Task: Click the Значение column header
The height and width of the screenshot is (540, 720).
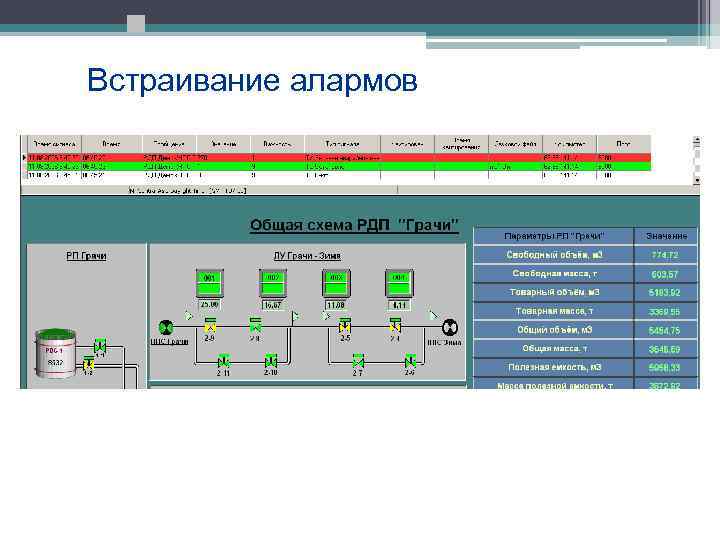Action: click(666, 236)
